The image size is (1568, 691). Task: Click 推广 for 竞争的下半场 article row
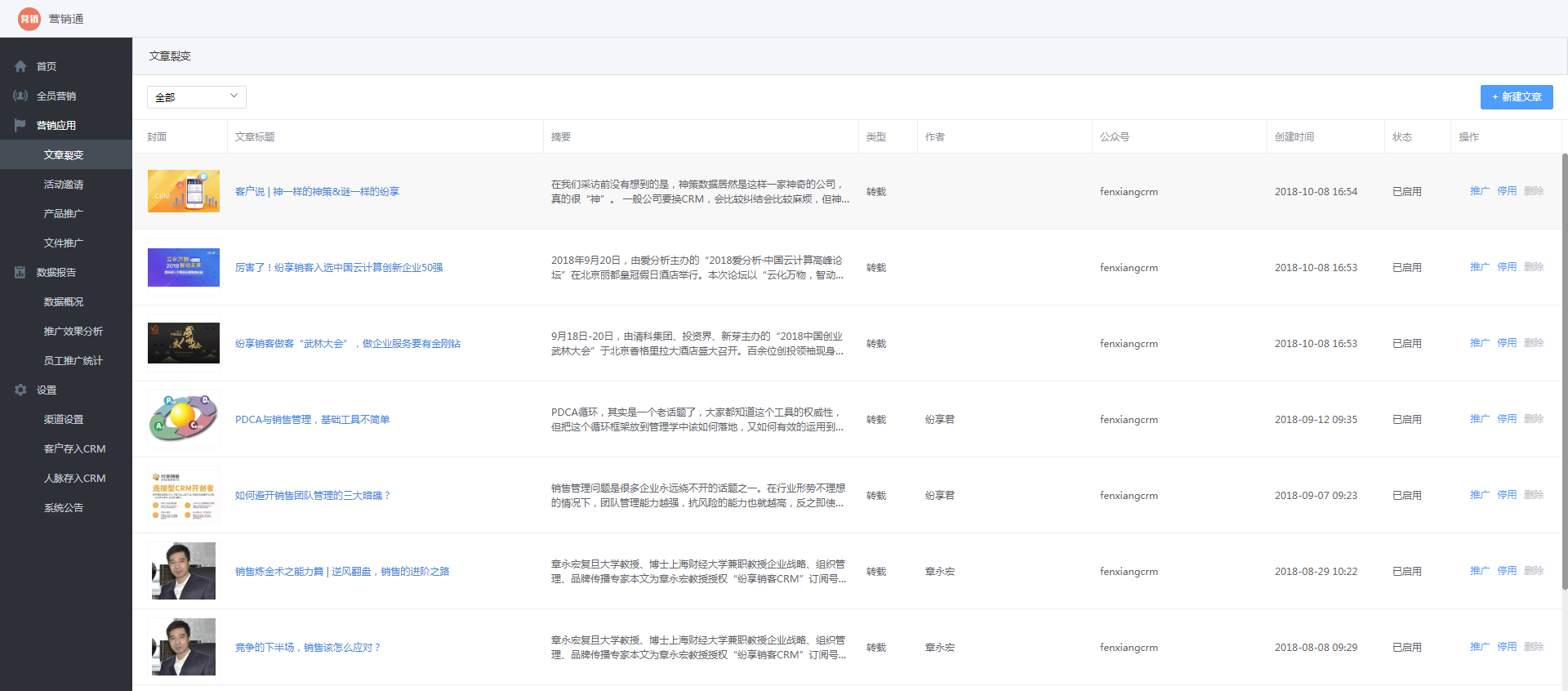[1480, 646]
